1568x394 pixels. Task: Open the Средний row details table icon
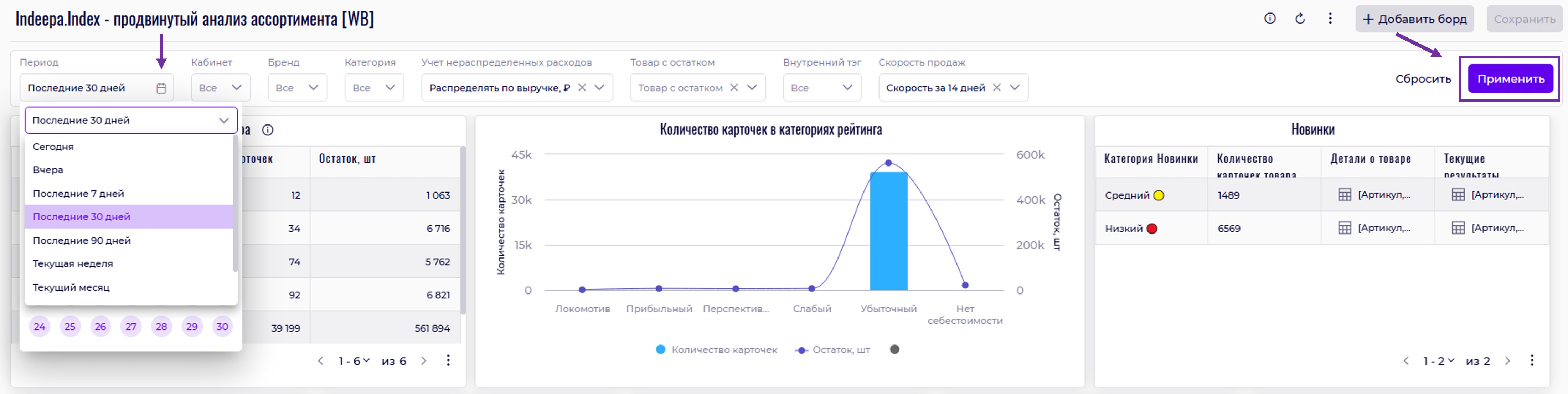point(1345,195)
